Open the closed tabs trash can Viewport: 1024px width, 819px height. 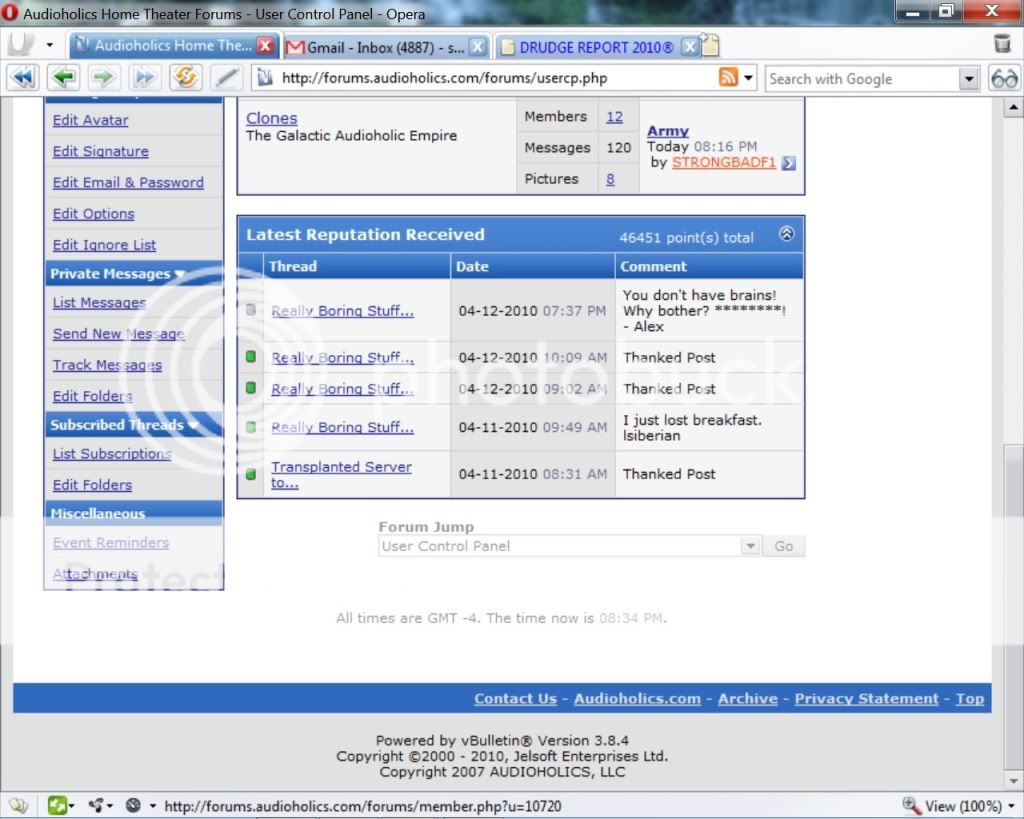(1002, 44)
